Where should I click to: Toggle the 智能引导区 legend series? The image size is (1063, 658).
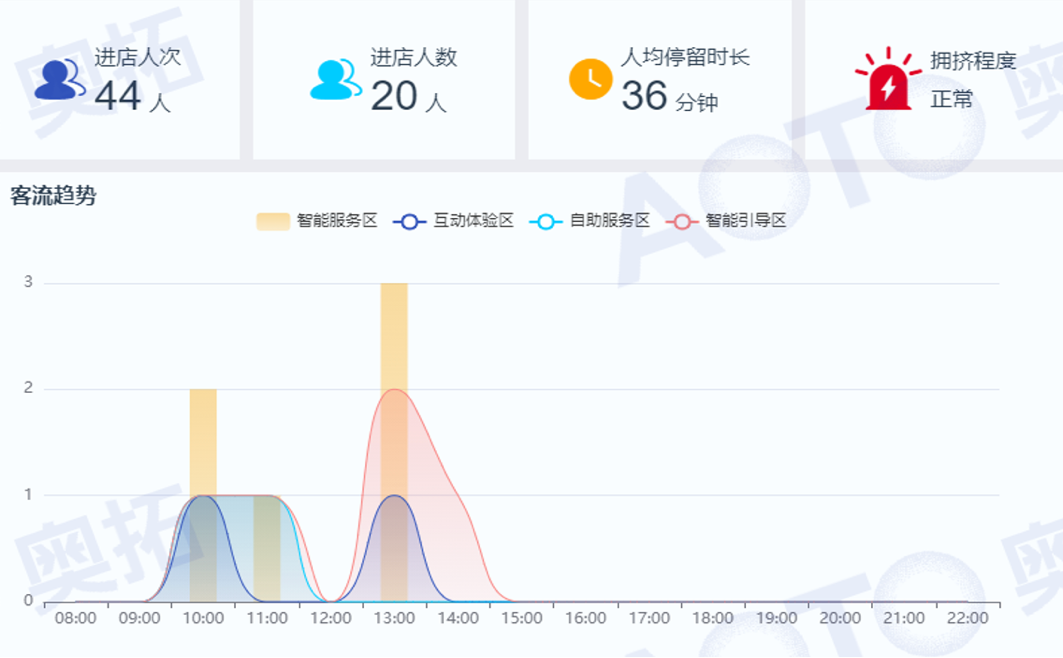click(726, 221)
